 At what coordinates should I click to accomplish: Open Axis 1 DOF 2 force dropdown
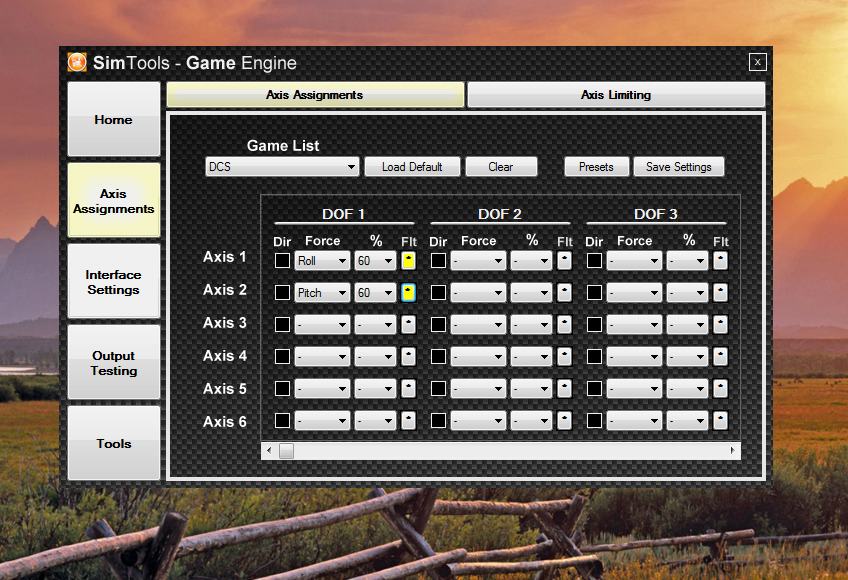[478, 261]
